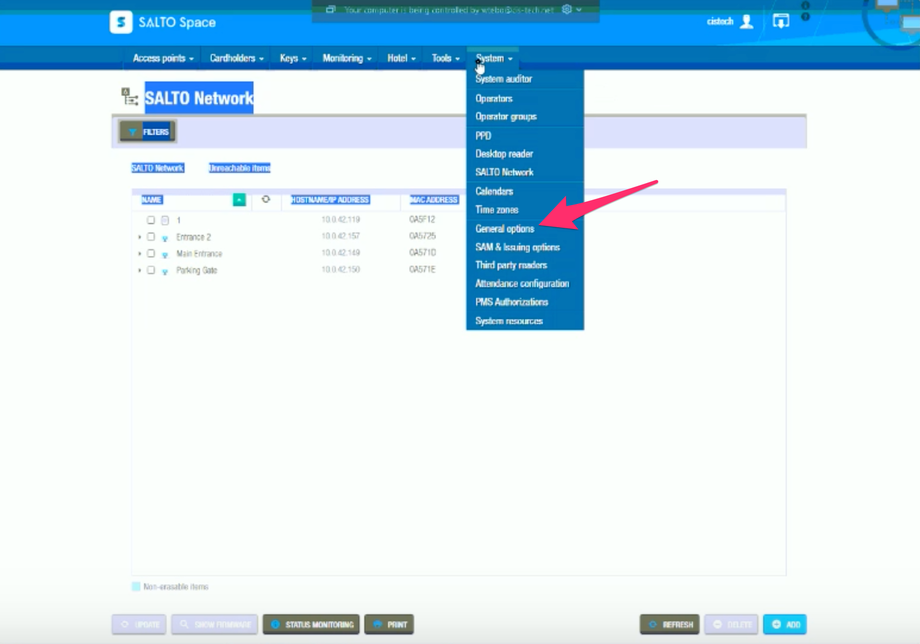Image resolution: width=920 pixels, height=644 pixels.
Task: Click the node icon next to Parking Gate
Action: [165, 271]
